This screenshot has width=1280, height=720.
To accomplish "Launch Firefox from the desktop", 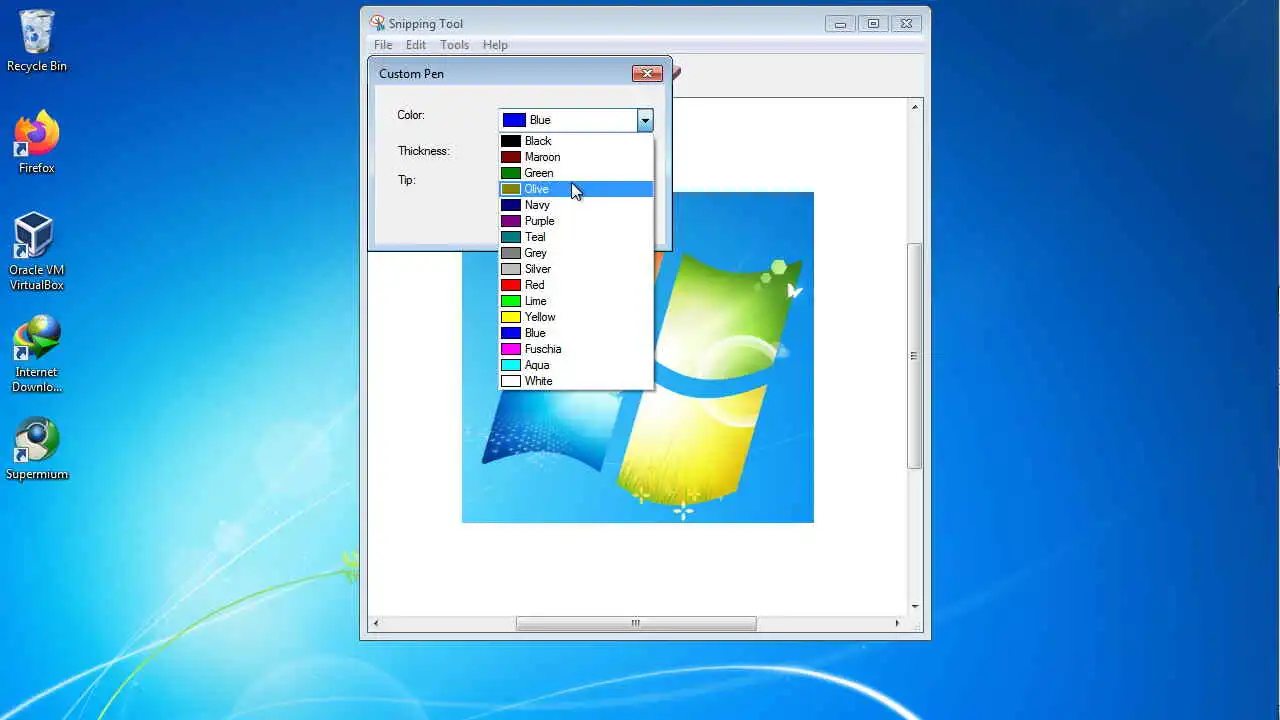I will click(x=37, y=143).
